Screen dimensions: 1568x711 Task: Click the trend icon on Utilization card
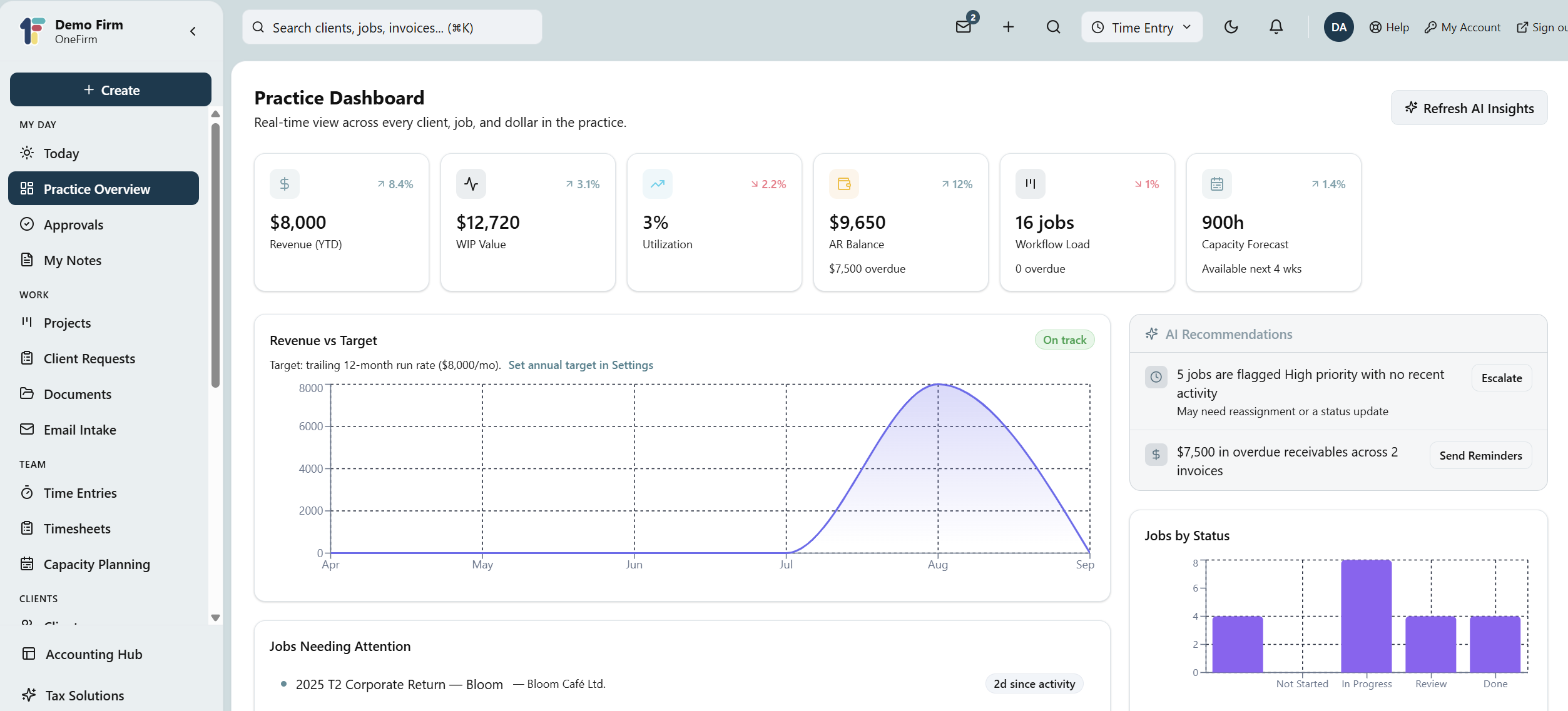pyautogui.click(x=658, y=184)
